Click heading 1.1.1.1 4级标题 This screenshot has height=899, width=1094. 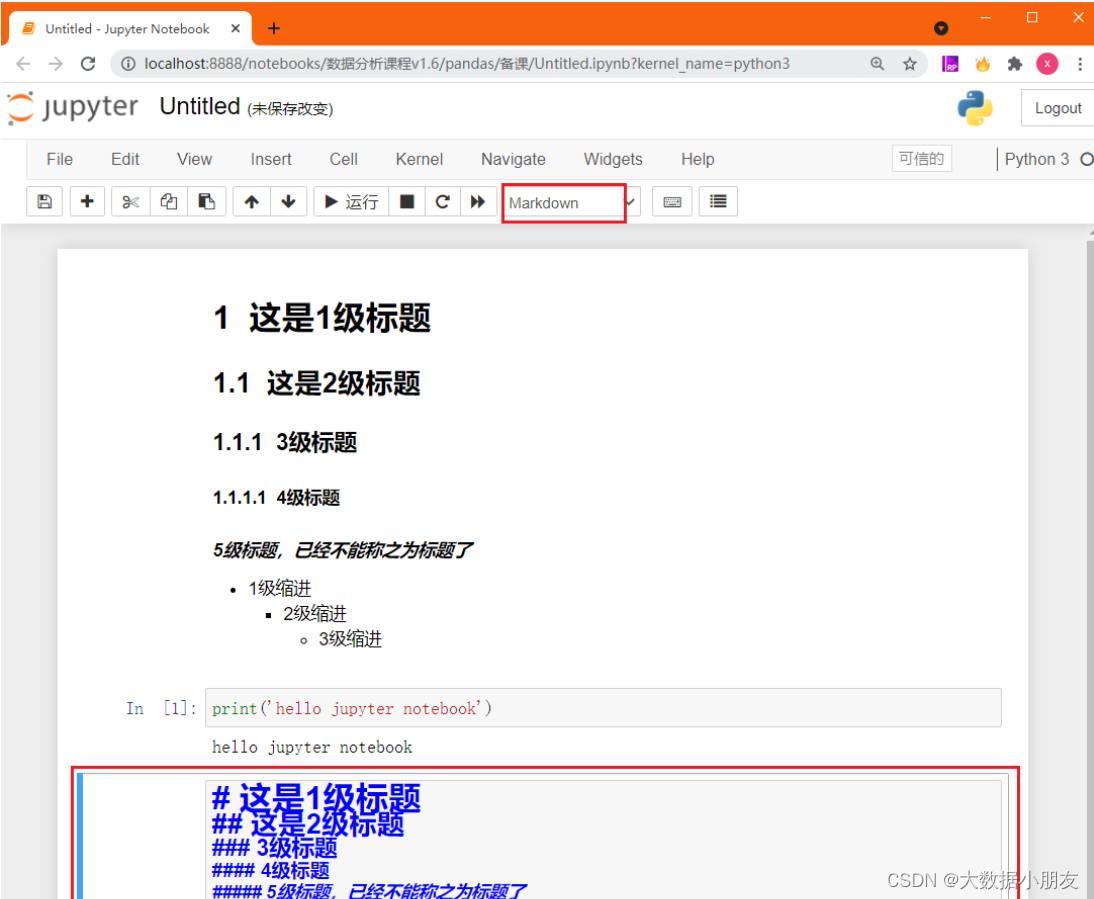pyautogui.click(x=276, y=498)
